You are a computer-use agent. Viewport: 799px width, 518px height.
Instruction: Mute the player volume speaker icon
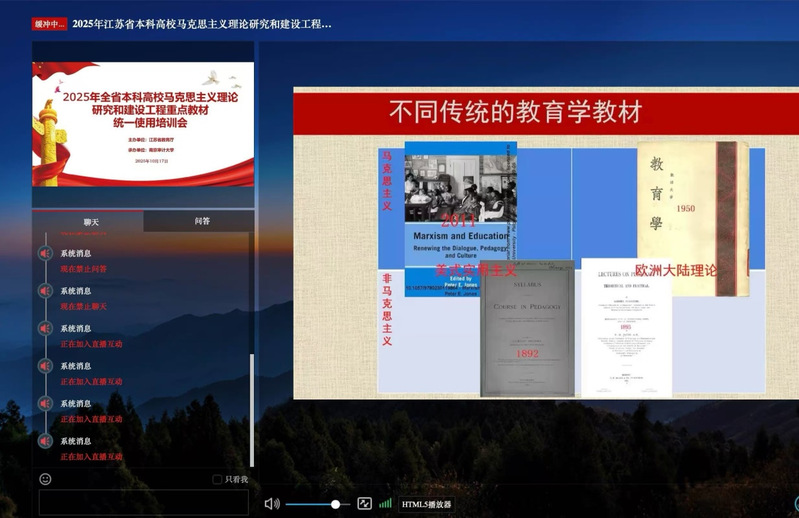tap(271, 504)
